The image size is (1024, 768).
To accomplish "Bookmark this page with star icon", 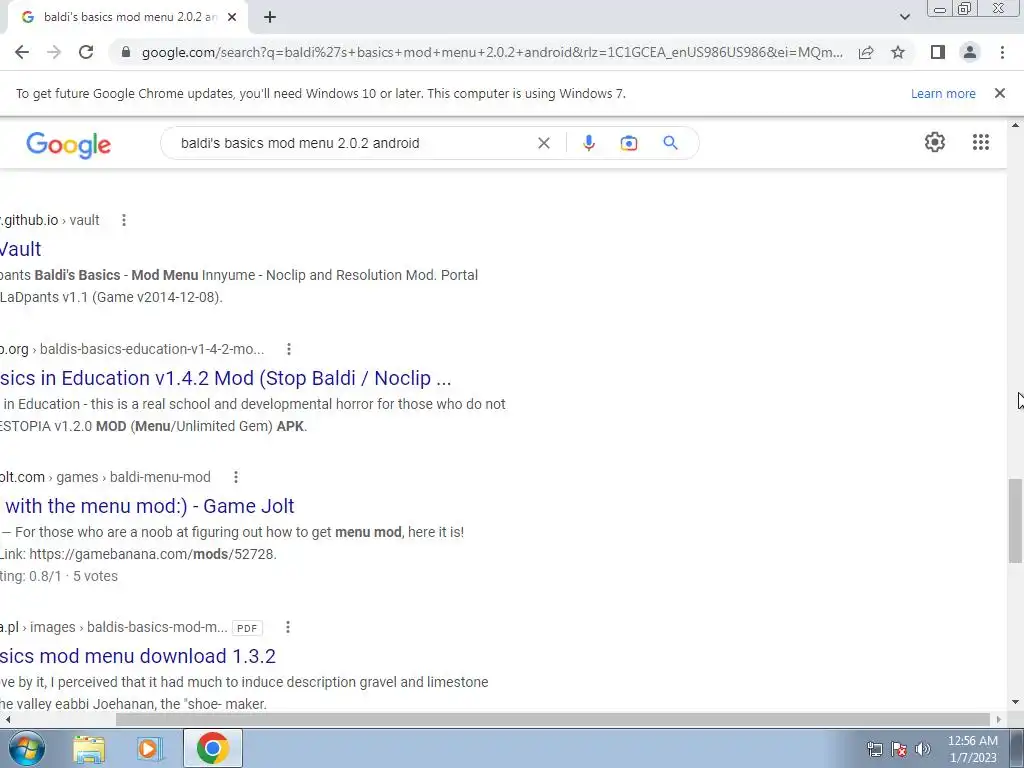I will pos(898,52).
